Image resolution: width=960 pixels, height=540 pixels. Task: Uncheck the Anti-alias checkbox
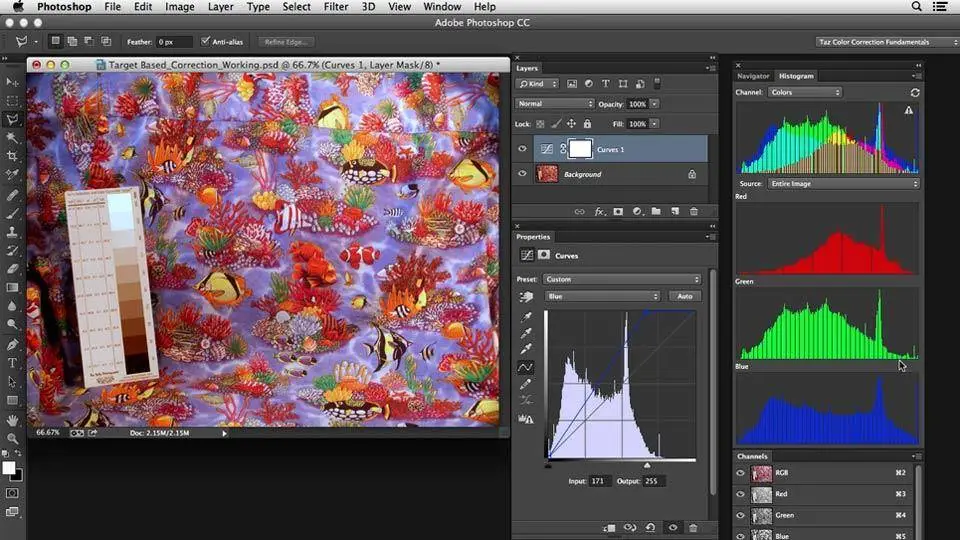click(206, 42)
